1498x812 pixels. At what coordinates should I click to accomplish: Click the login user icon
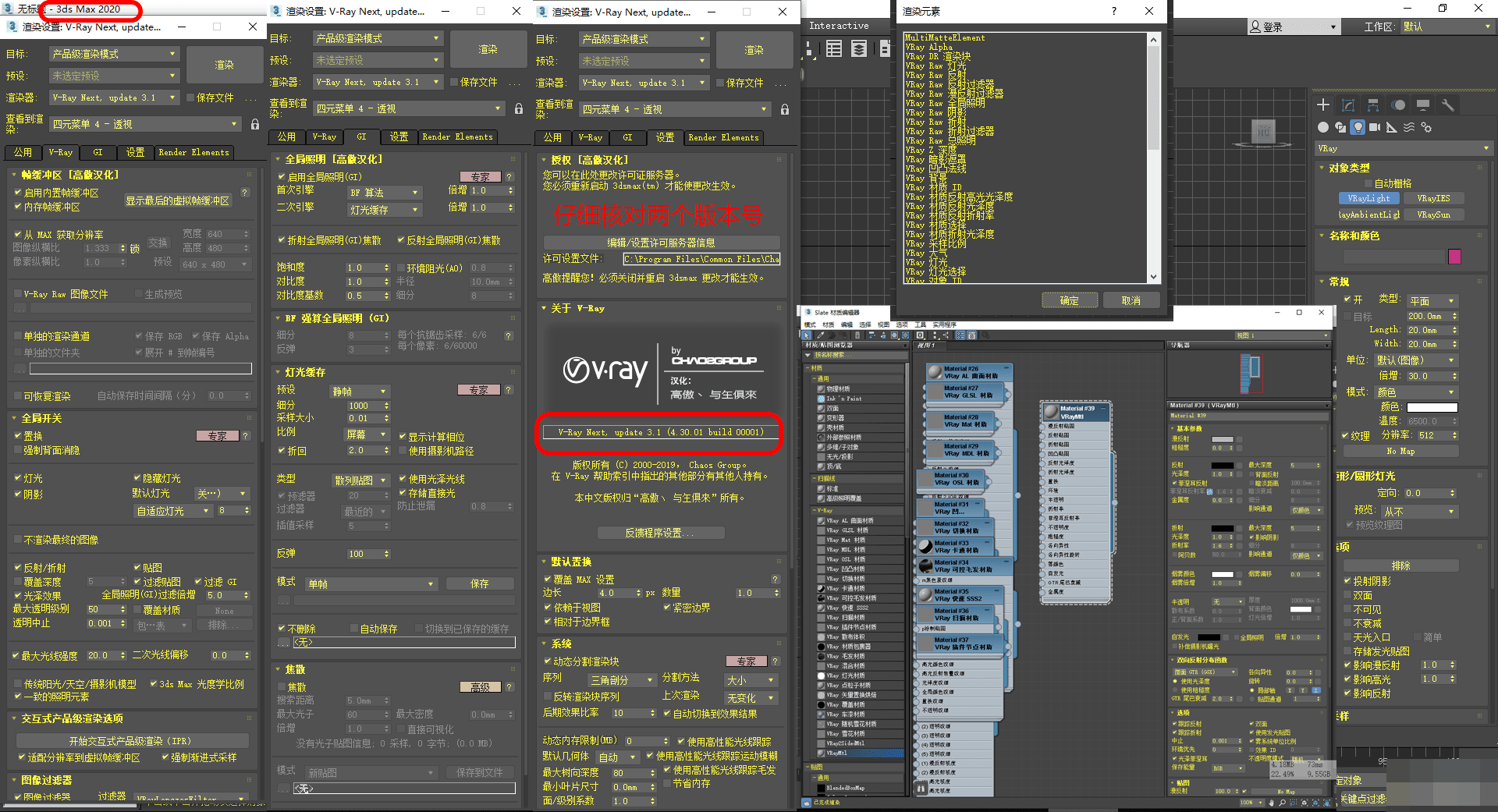click(1255, 27)
